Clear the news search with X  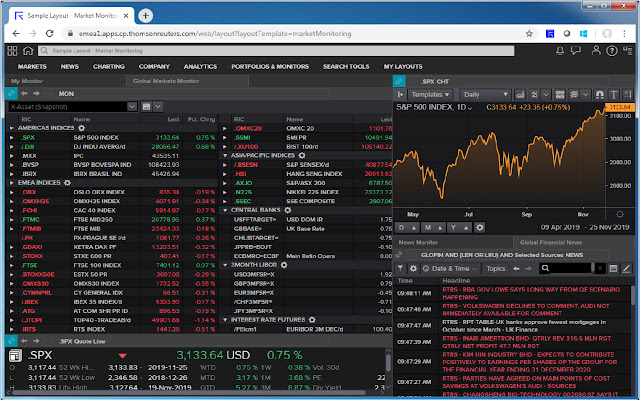point(600,268)
